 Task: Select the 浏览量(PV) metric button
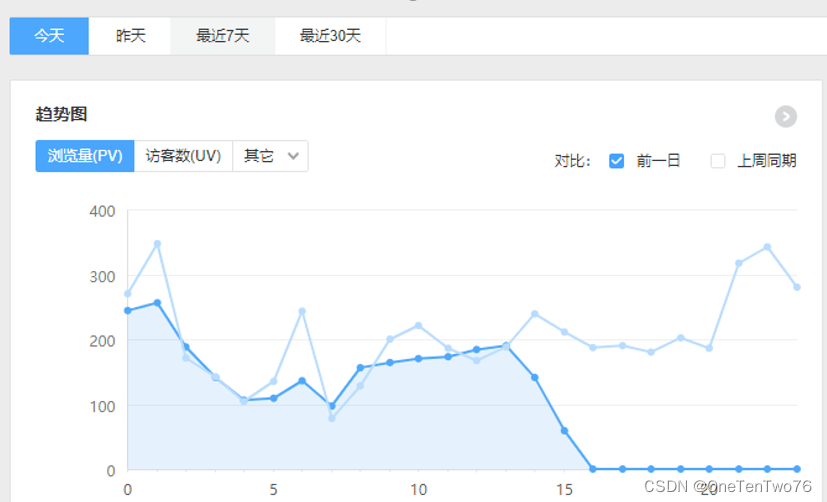click(85, 156)
